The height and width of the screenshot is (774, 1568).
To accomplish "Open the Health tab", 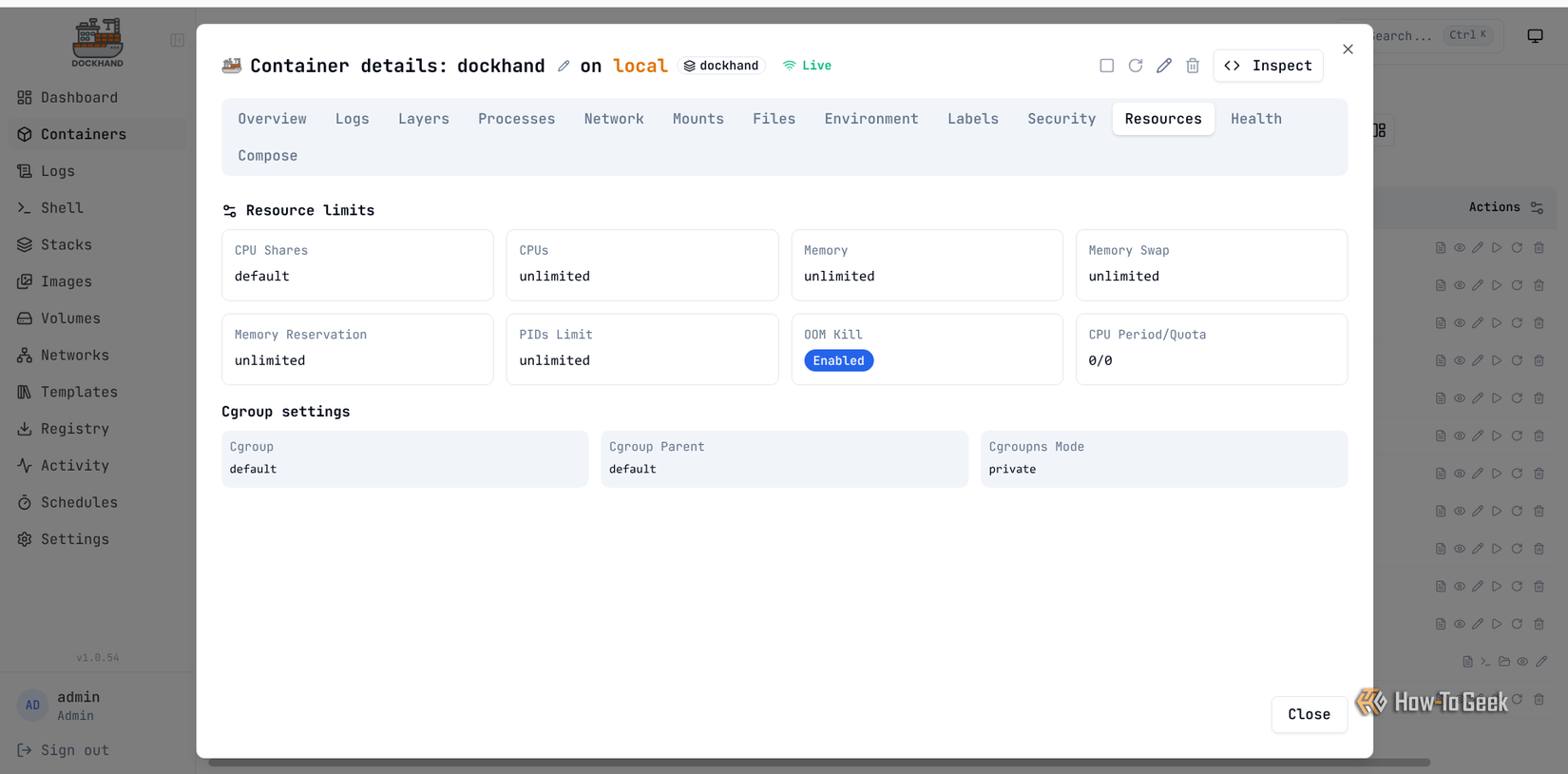I will 1256,119.
